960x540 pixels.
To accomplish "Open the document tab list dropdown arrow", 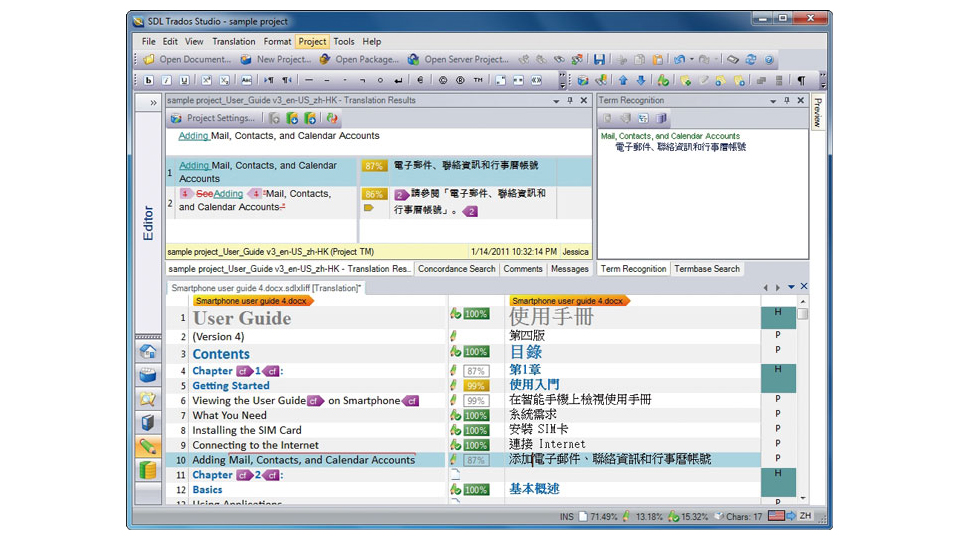I will [x=791, y=287].
